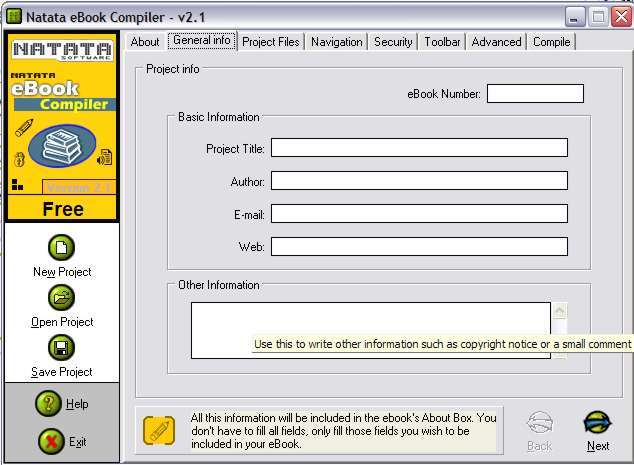
Task: Open the Security tab
Action: 393,42
